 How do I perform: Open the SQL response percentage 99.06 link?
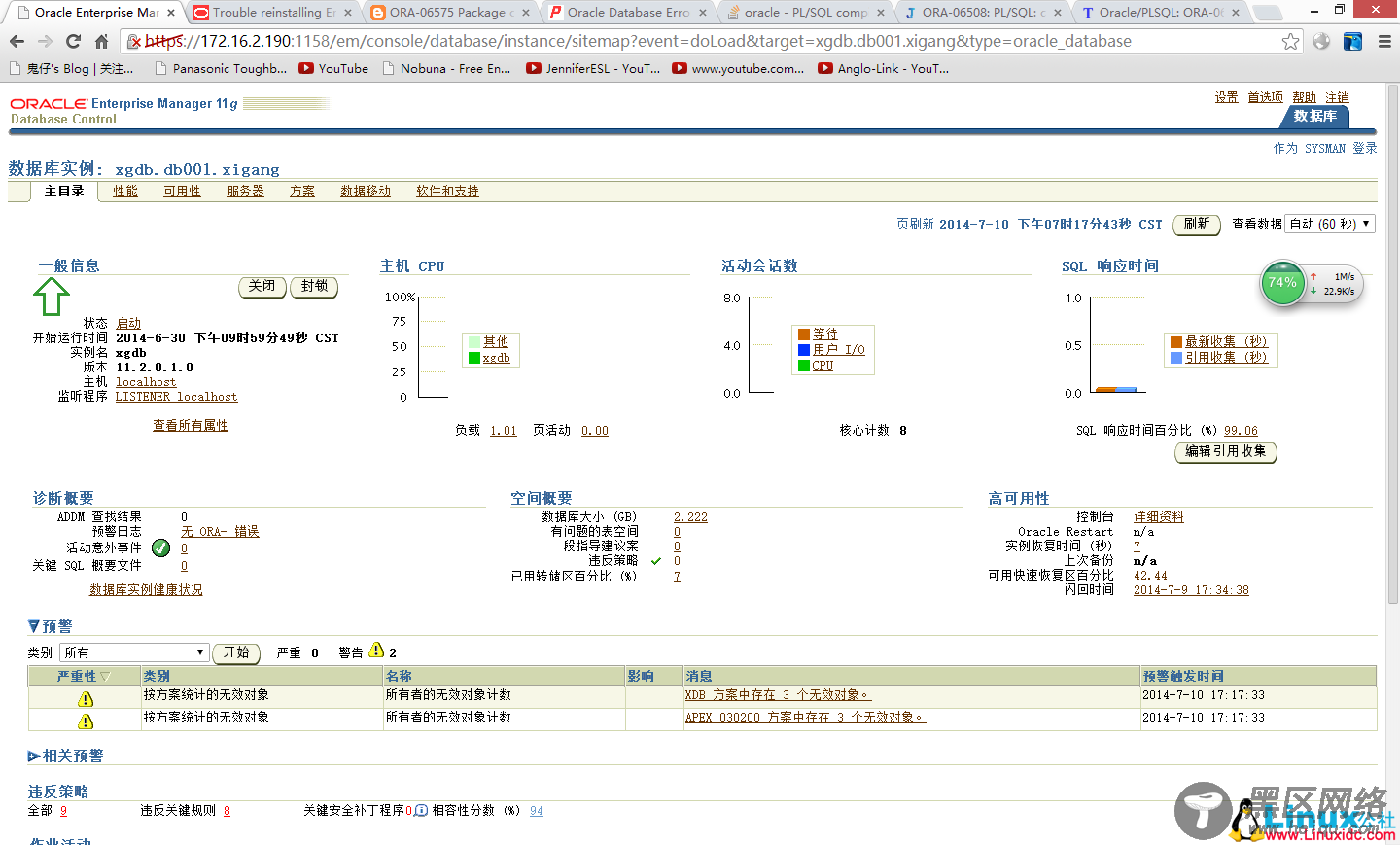pos(1241,431)
